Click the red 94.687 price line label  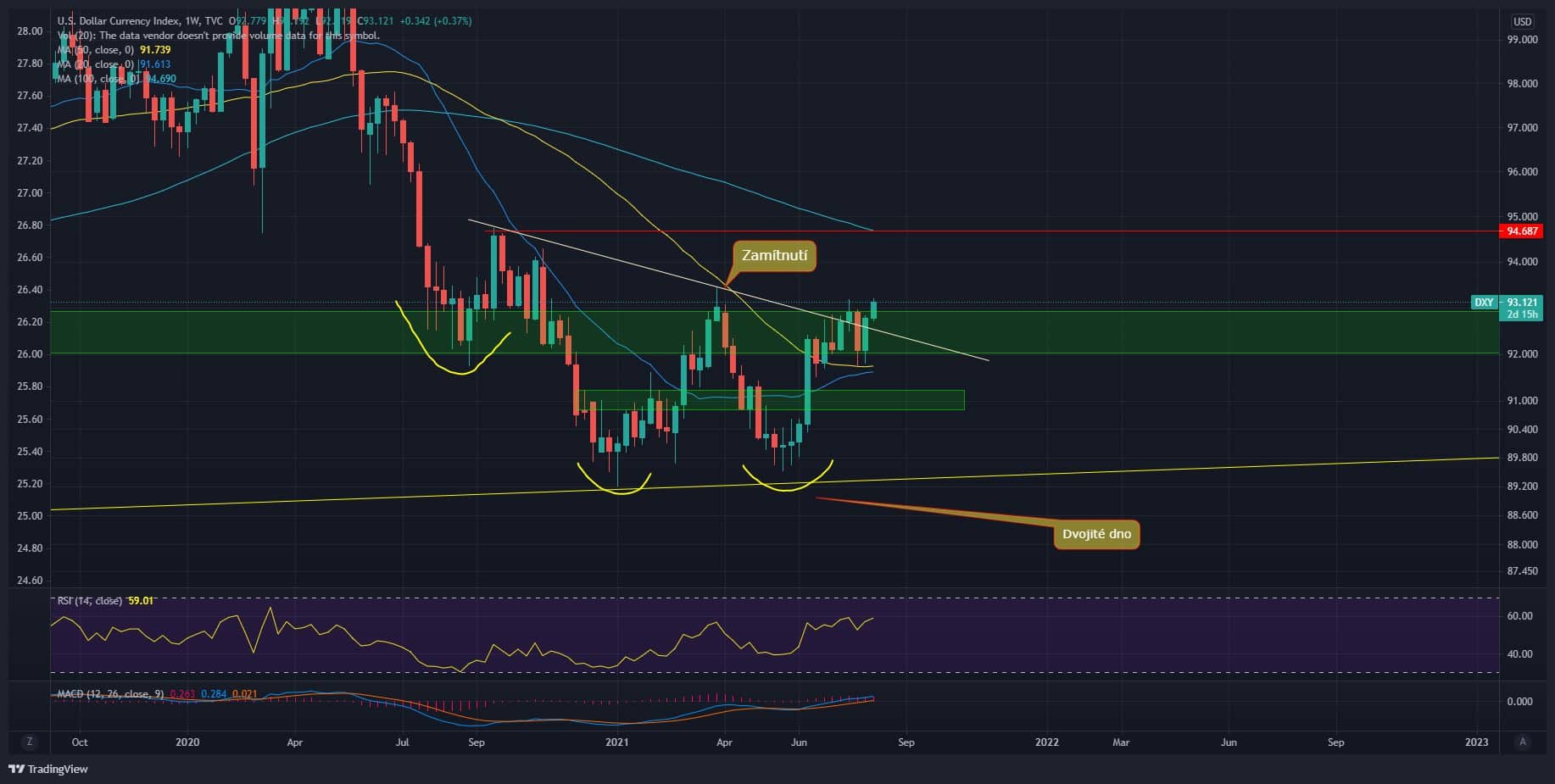click(1523, 231)
